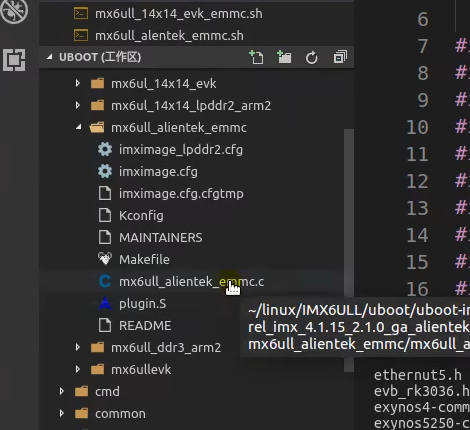Viewport: 470px width, 430px height.
Task: Select the mx6ullevk folder name
Action: pos(141,370)
